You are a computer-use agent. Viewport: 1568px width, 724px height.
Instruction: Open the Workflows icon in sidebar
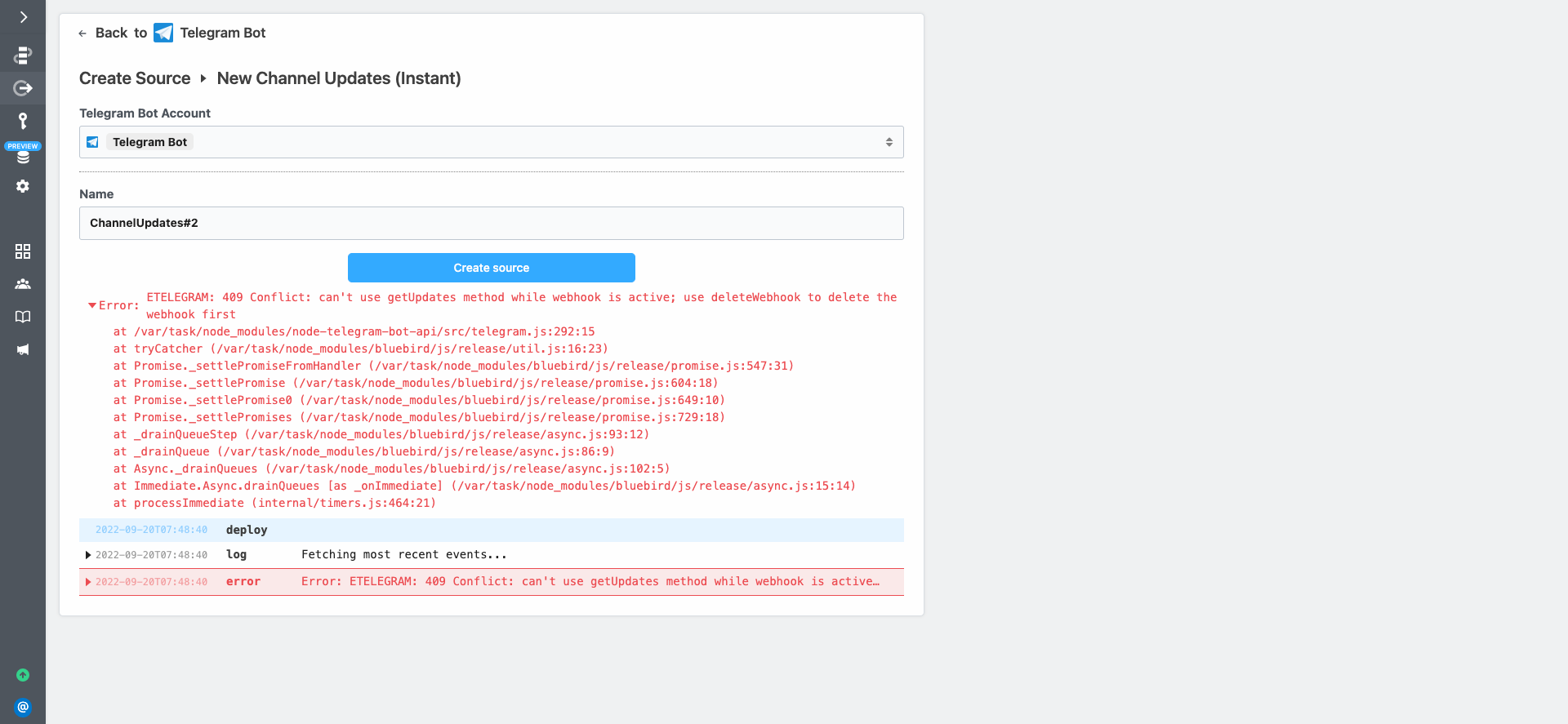point(23,56)
